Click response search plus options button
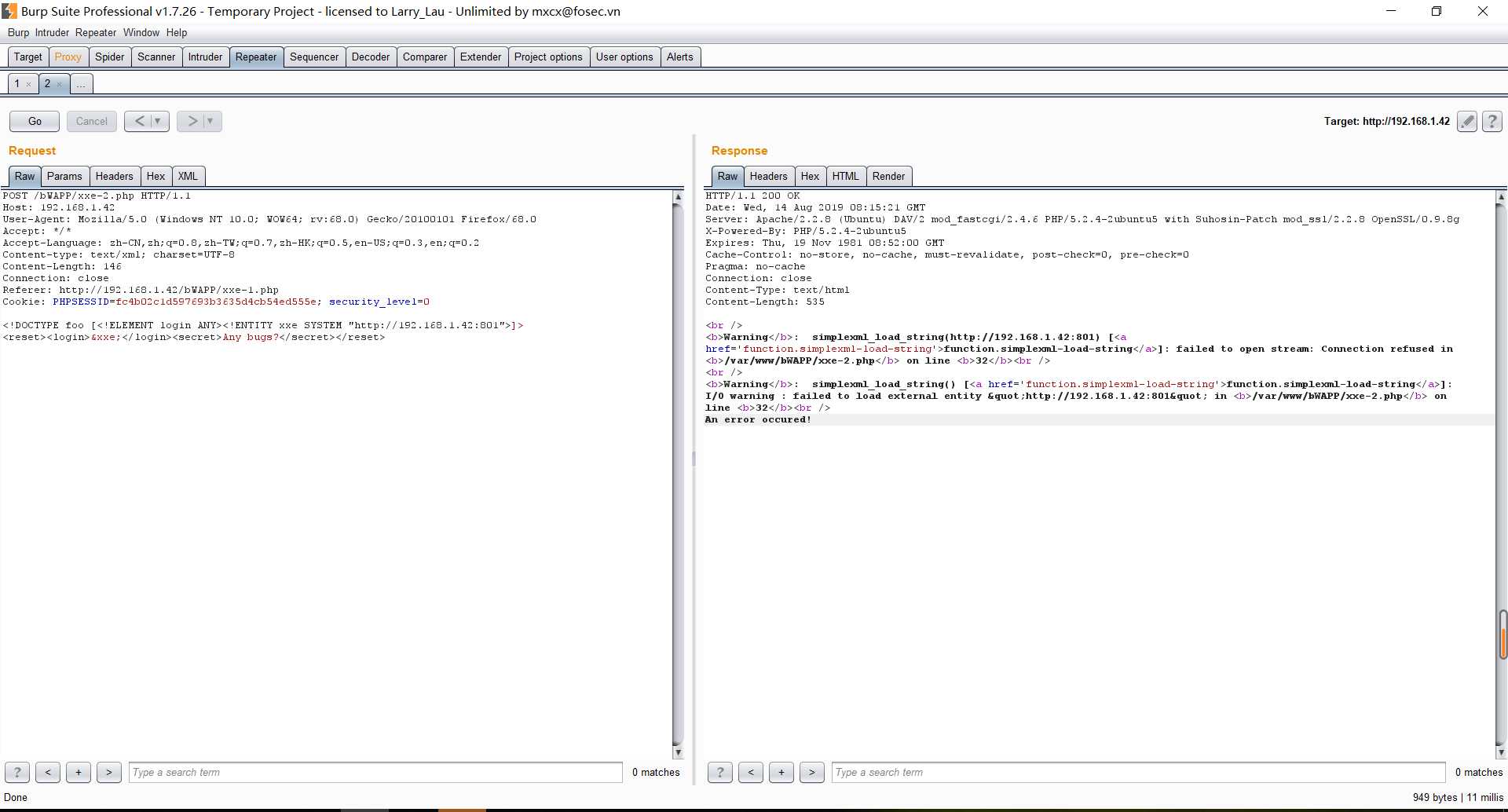1508x812 pixels. [781, 772]
